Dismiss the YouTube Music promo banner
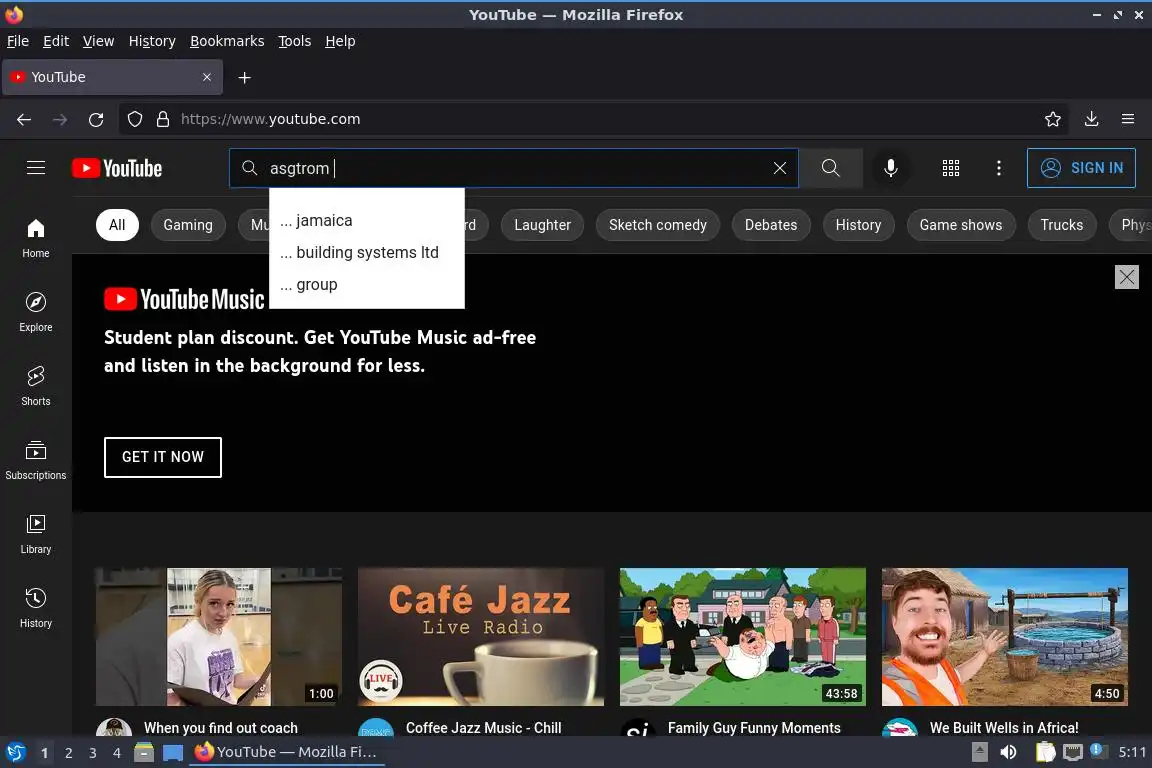Viewport: 1152px width, 768px height. click(1126, 277)
